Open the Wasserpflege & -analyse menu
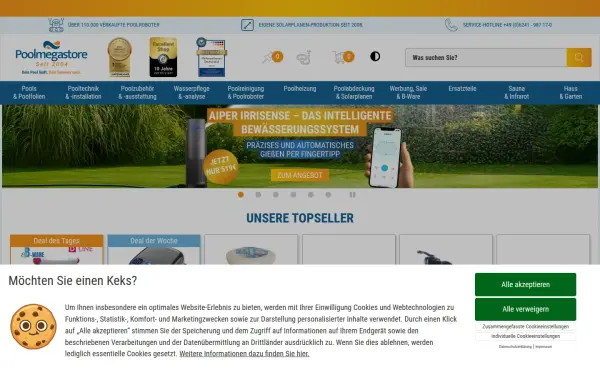The width and height of the screenshot is (600, 375). (191, 93)
